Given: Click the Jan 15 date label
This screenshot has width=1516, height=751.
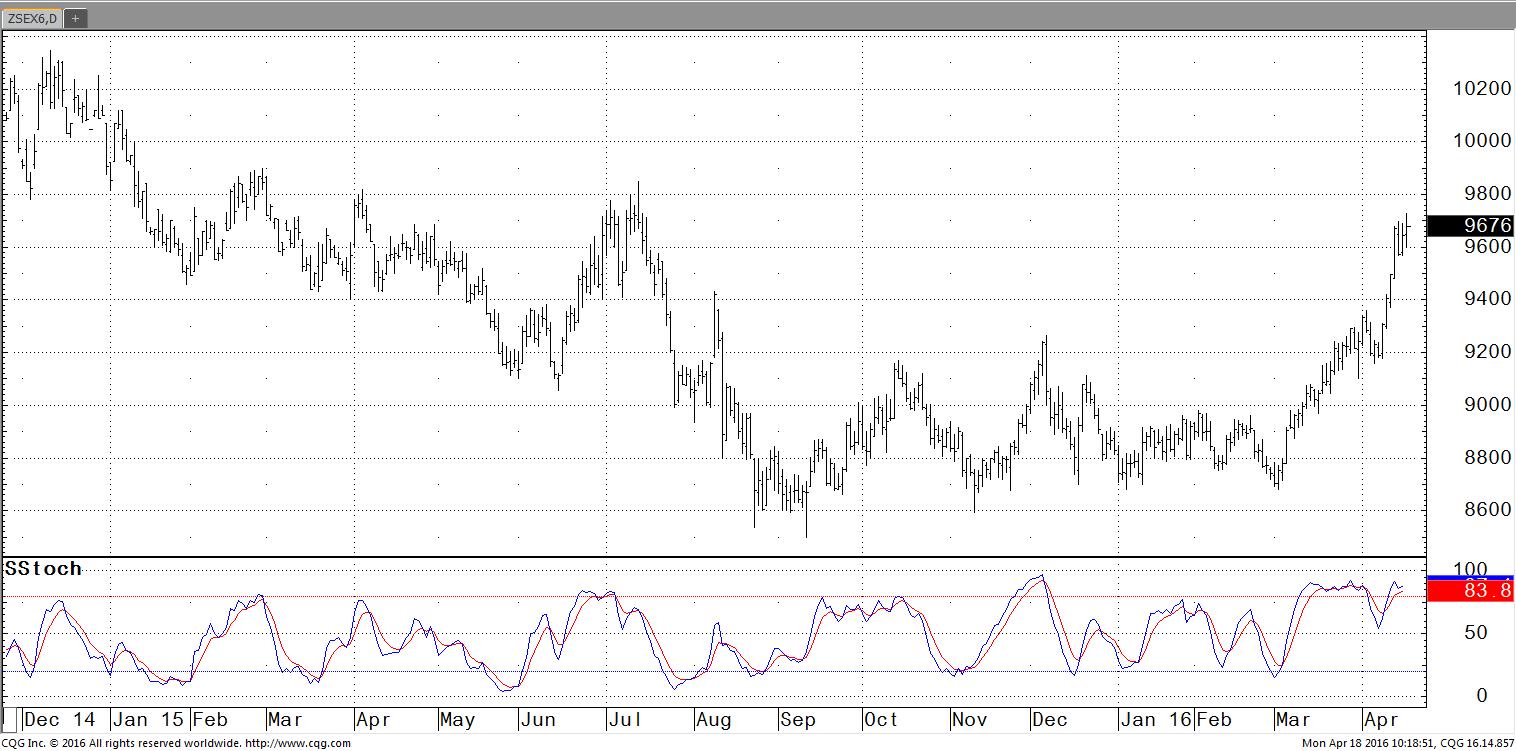Looking at the screenshot, I should coord(147,720).
